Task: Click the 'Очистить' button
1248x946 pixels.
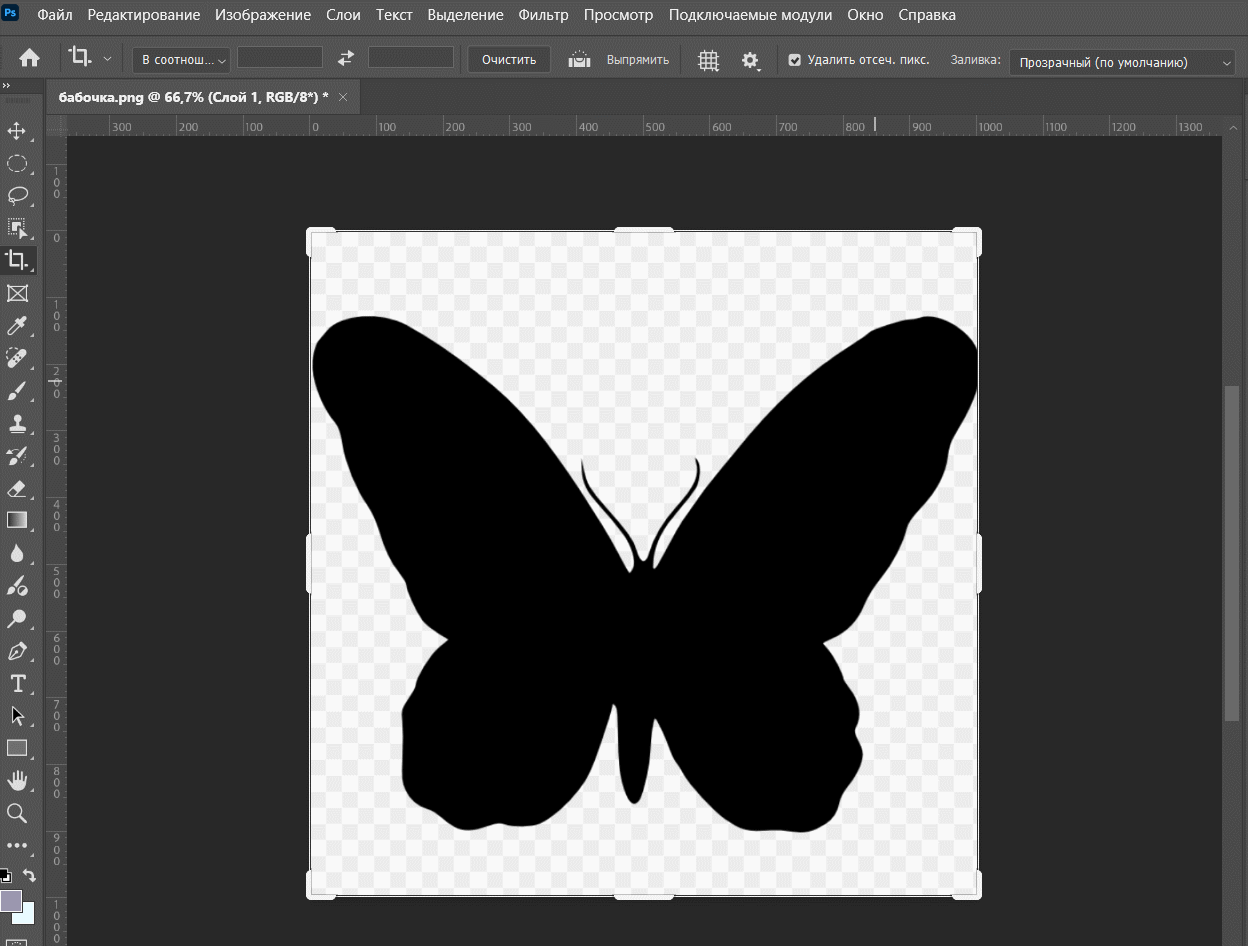Action: click(x=508, y=60)
